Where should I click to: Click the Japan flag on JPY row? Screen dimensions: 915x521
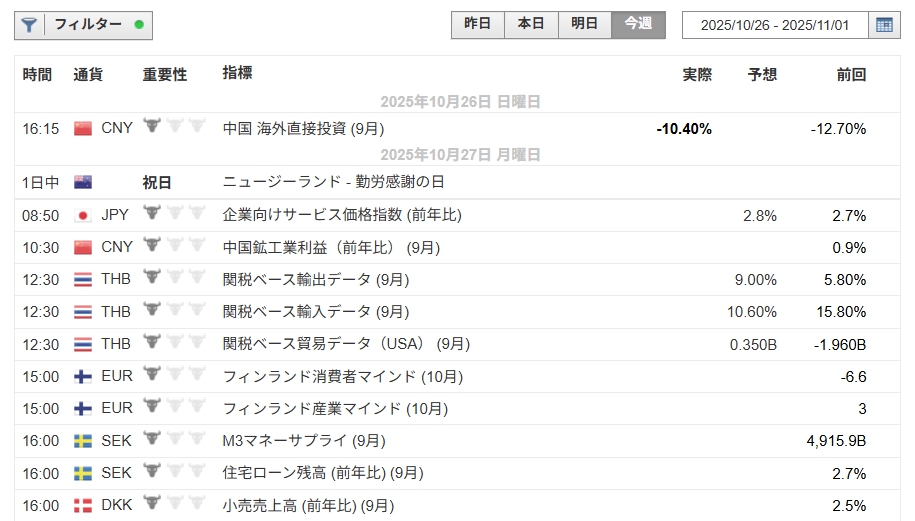point(83,215)
